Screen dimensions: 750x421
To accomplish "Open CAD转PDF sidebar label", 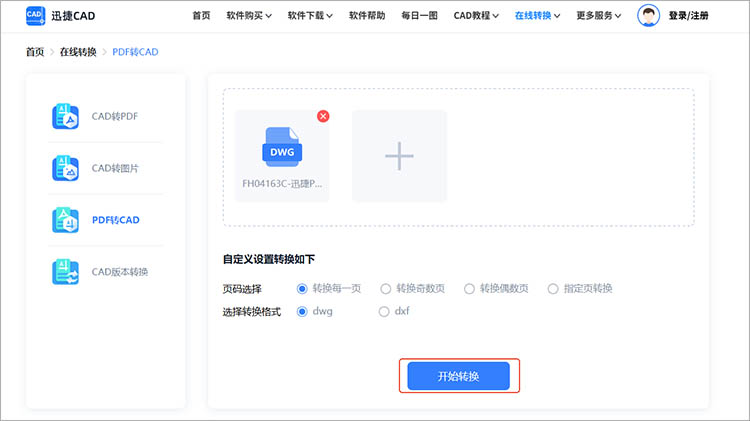I will 115,116.
